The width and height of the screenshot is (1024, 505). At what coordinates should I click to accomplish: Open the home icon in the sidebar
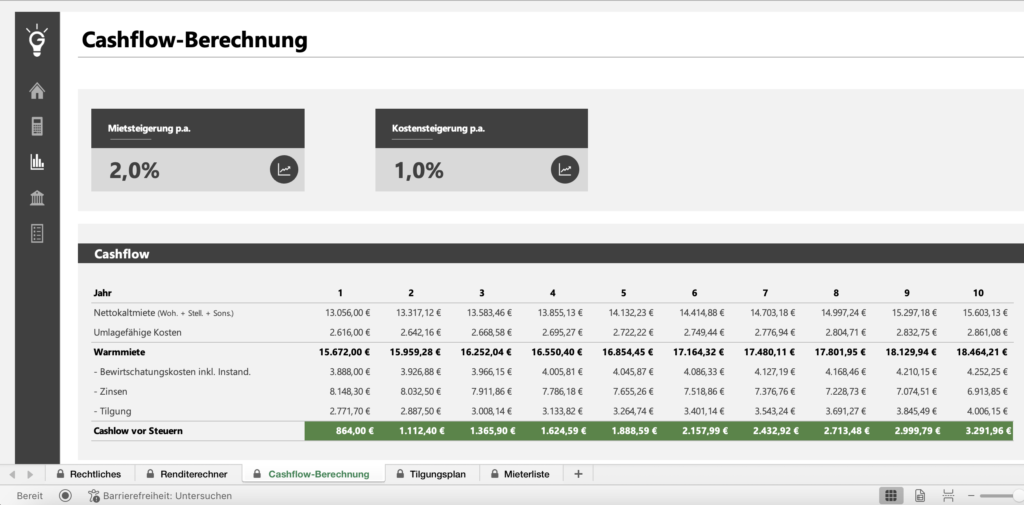pyautogui.click(x=37, y=92)
